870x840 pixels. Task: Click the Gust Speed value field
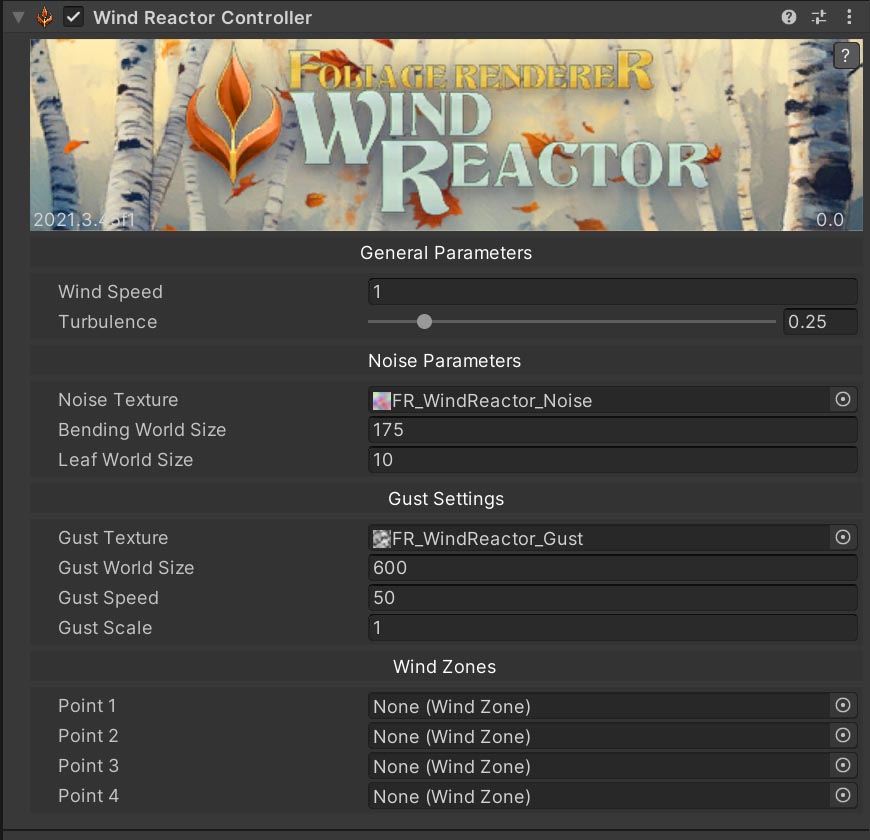(612, 598)
